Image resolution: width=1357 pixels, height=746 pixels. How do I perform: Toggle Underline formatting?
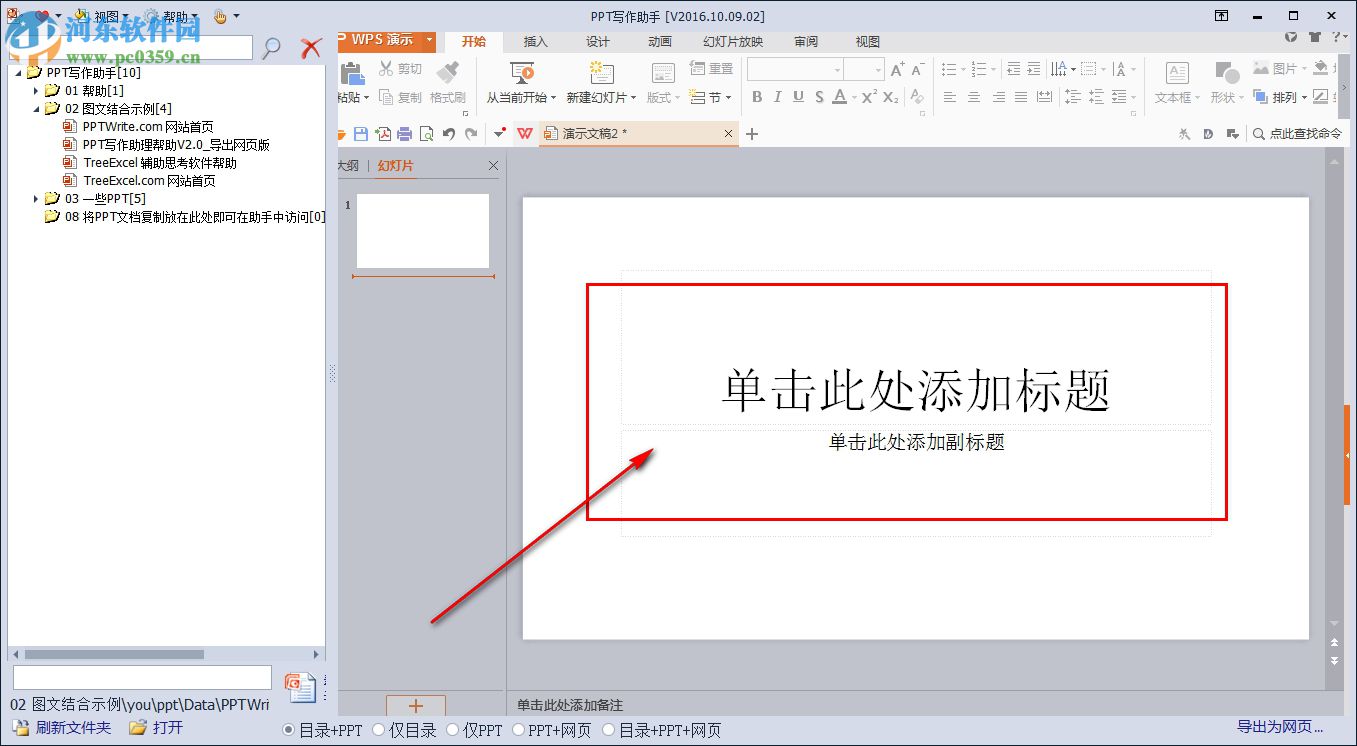[x=798, y=97]
